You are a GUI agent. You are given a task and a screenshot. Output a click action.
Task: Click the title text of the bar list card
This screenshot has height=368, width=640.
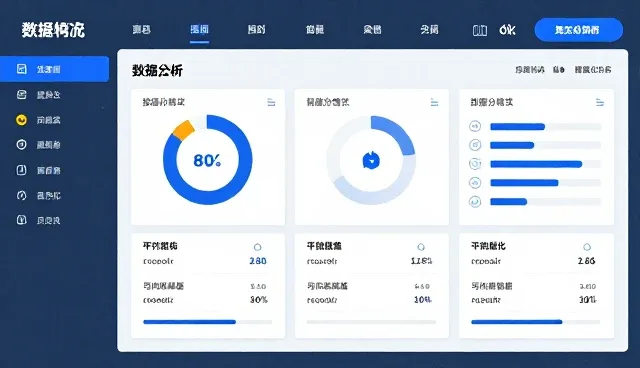click(491, 102)
